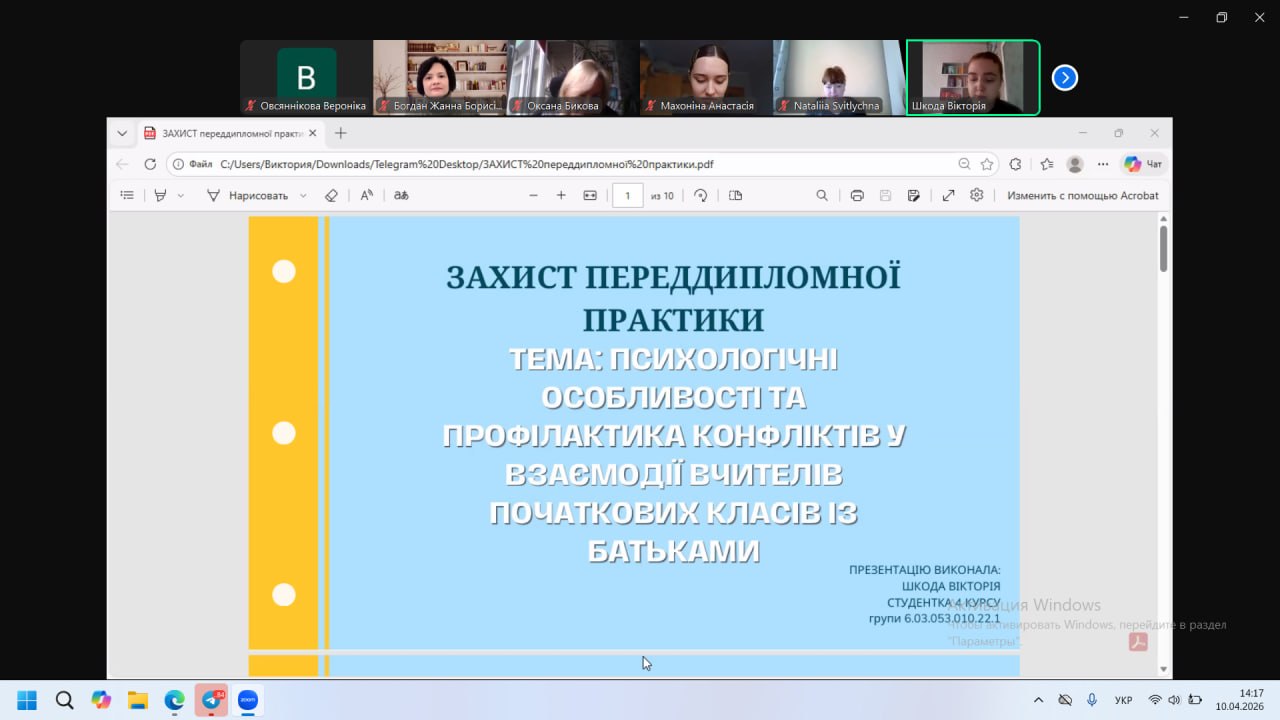Open the PDF table of contents sidebar
This screenshot has width=1280, height=720.
126,196
